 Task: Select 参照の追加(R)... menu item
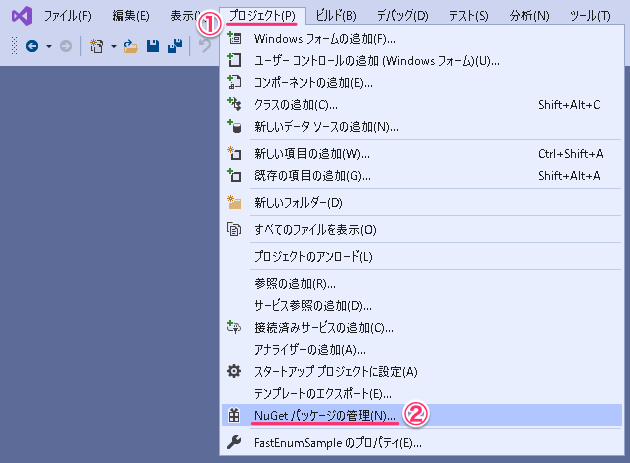[x=422, y=284]
